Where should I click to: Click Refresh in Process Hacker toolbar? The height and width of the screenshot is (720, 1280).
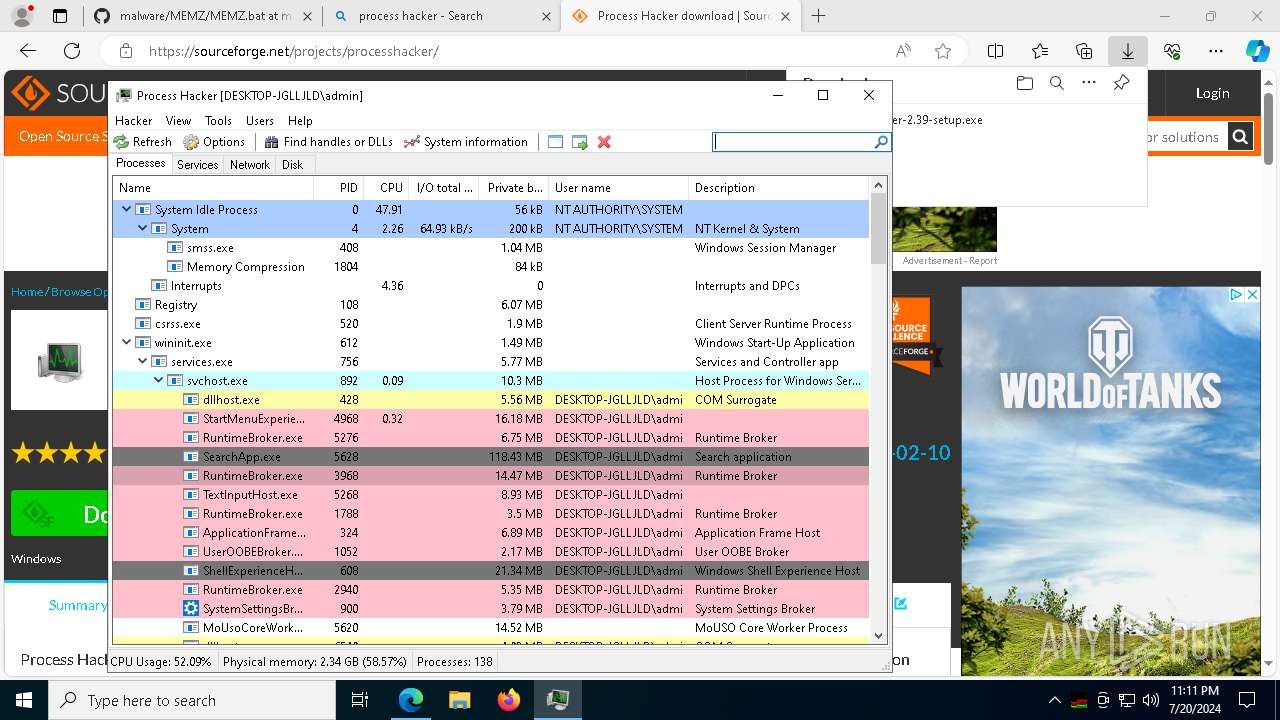click(143, 142)
